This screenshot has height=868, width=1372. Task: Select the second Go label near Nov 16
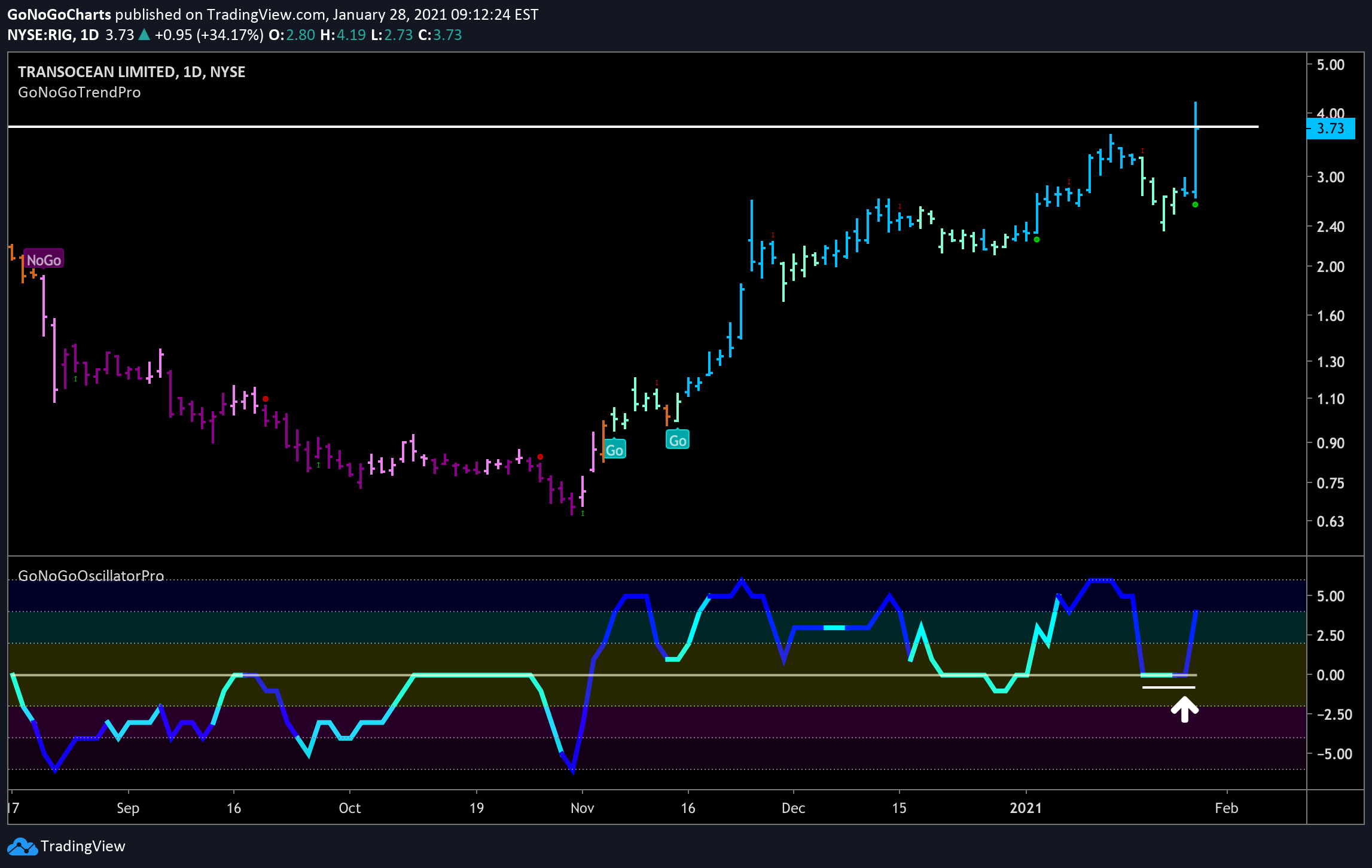coord(677,440)
